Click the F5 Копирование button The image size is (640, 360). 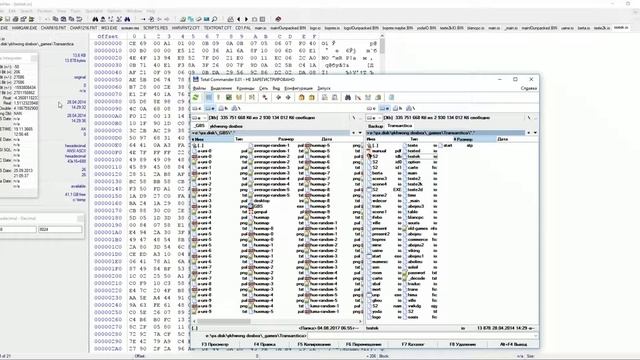tap(314, 344)
